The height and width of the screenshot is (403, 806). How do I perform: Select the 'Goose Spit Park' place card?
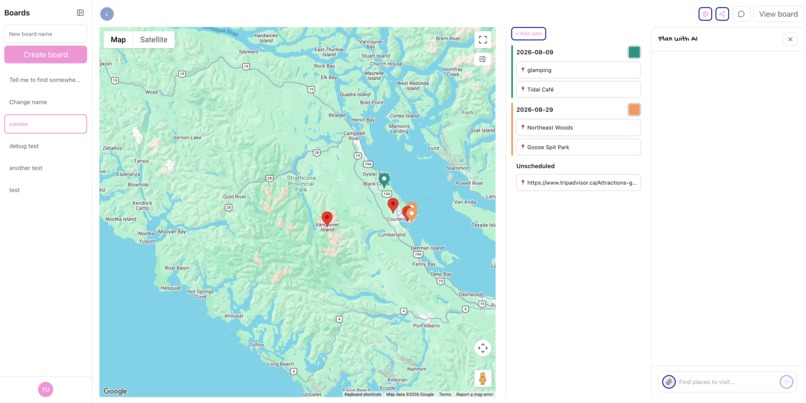(x=578, y=147)
